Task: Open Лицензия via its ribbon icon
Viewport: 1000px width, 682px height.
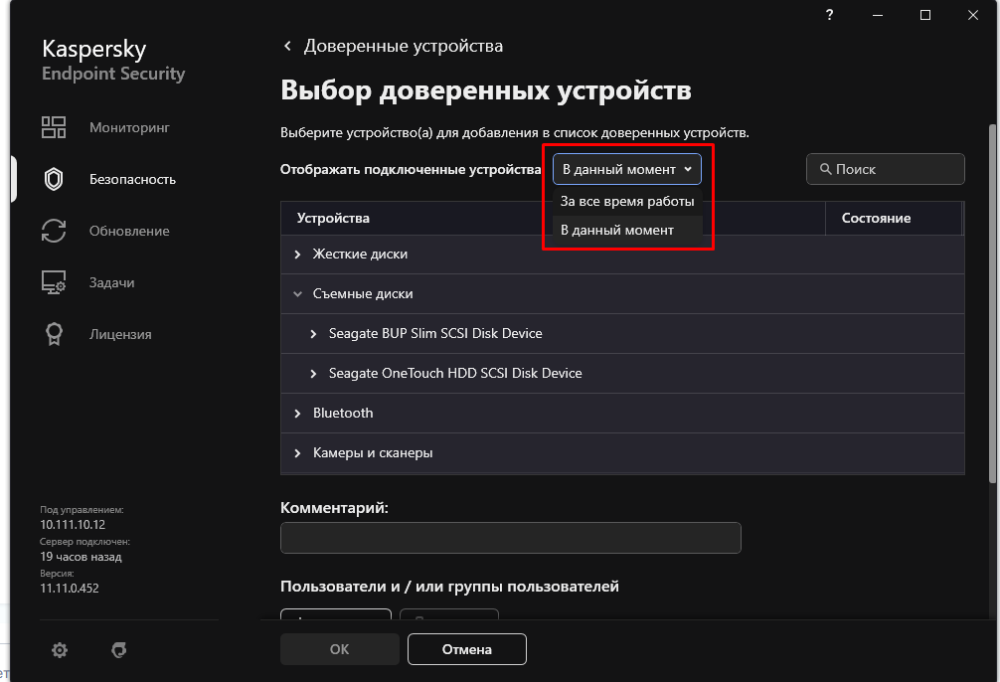Action: (53, 334)
